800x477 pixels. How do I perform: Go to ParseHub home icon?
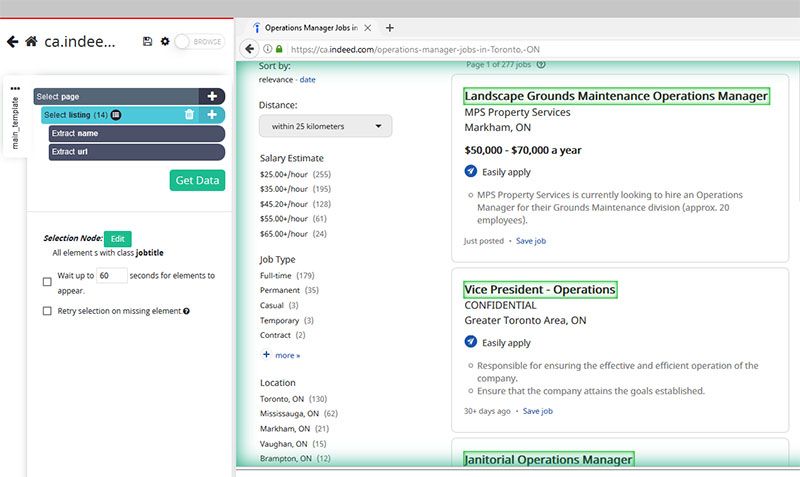[31, 41]
